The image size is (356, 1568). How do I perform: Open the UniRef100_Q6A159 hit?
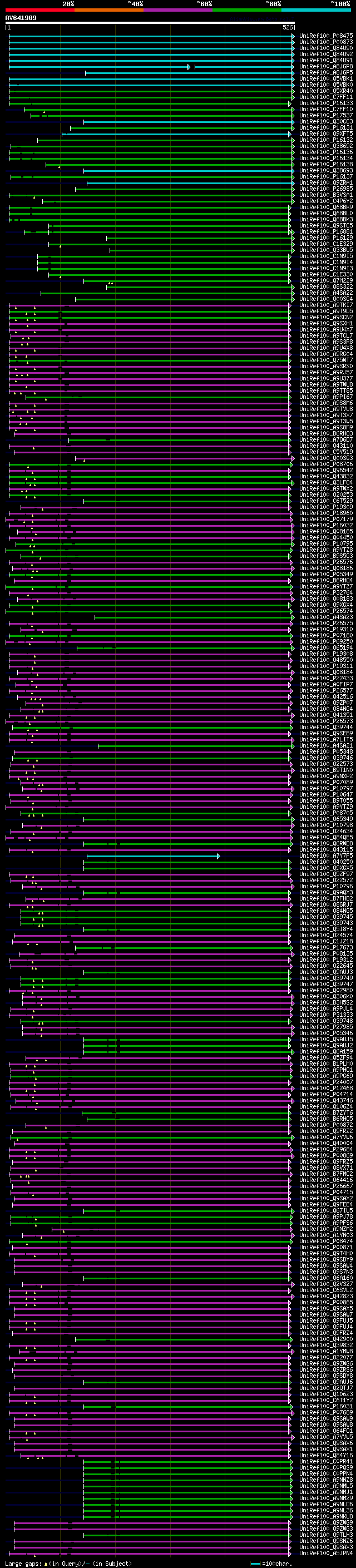[326, 1051]
